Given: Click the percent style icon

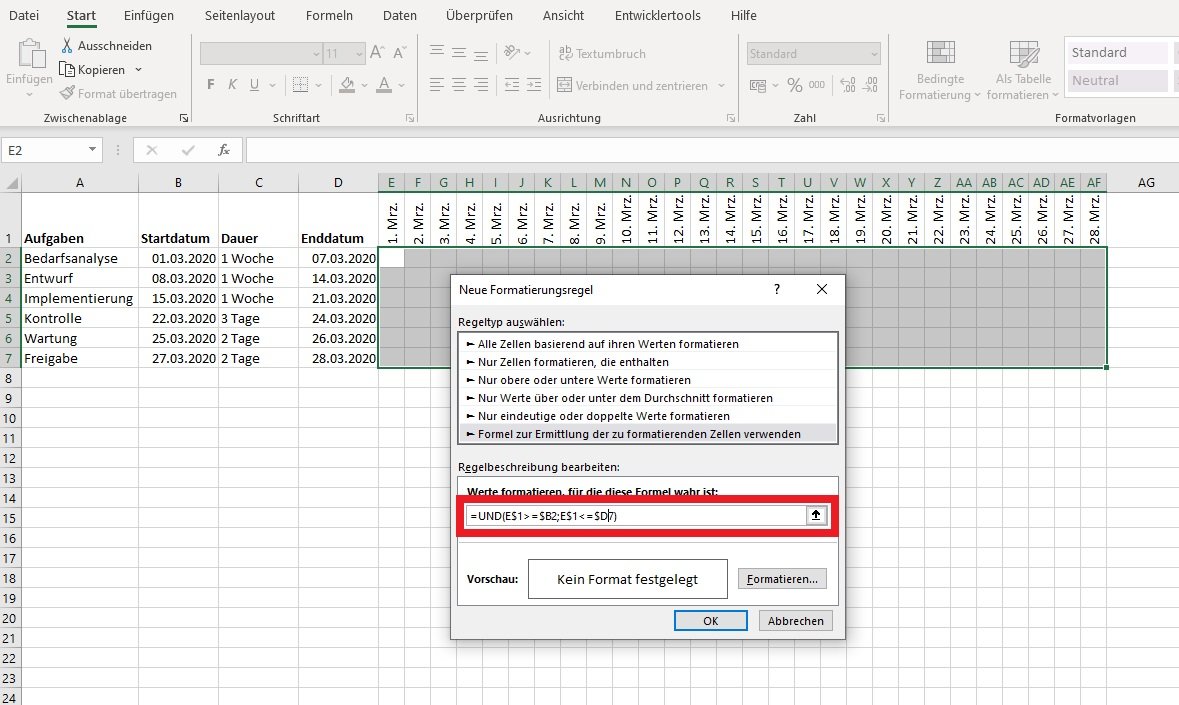Looking at the screenshot, I should [x=795, y=86].
